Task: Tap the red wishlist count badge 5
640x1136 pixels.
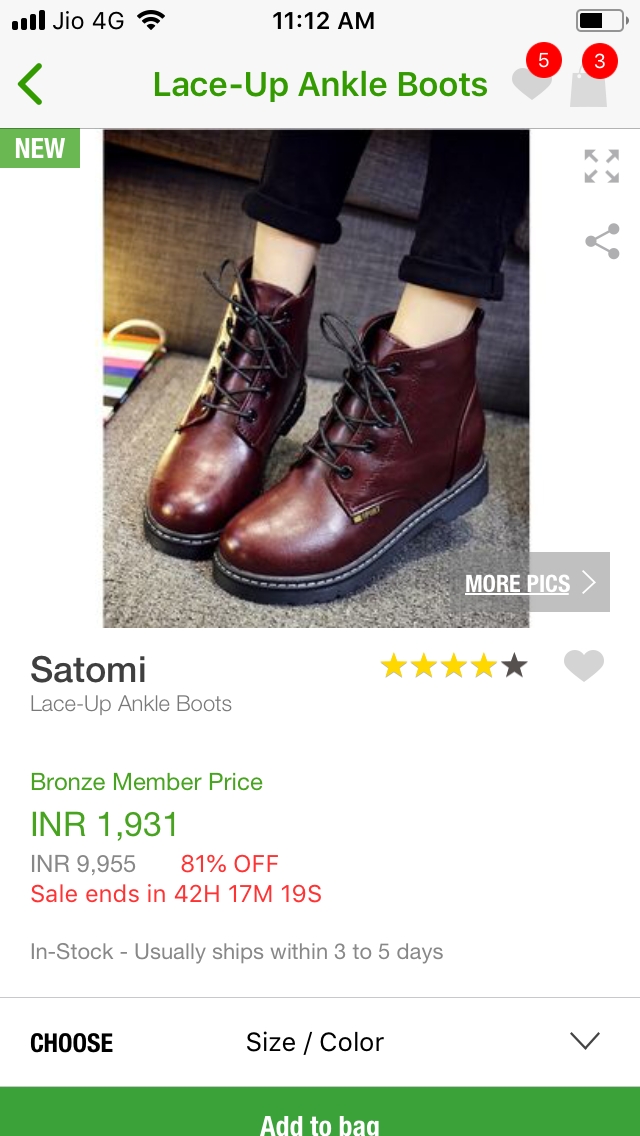Action: pos(543,61)
